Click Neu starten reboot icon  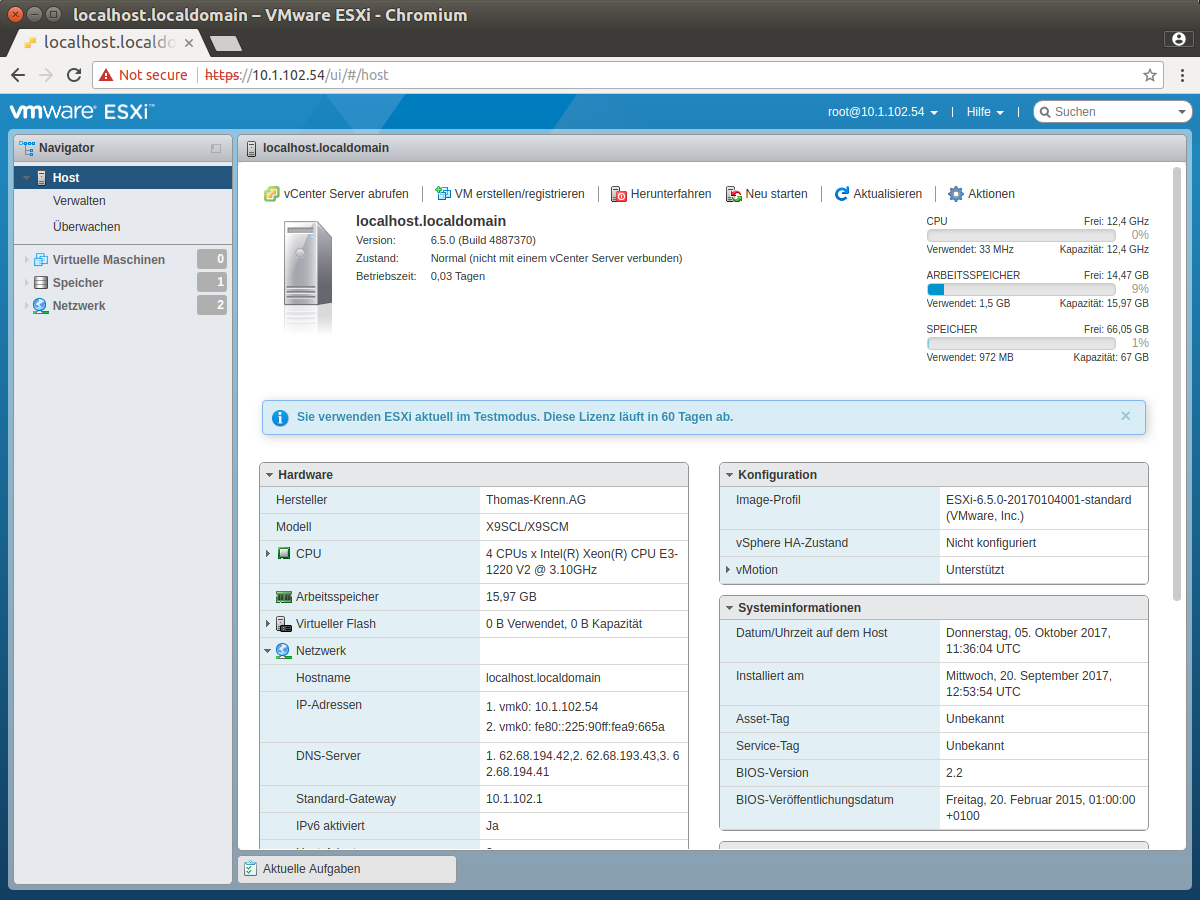coord(734,194)
